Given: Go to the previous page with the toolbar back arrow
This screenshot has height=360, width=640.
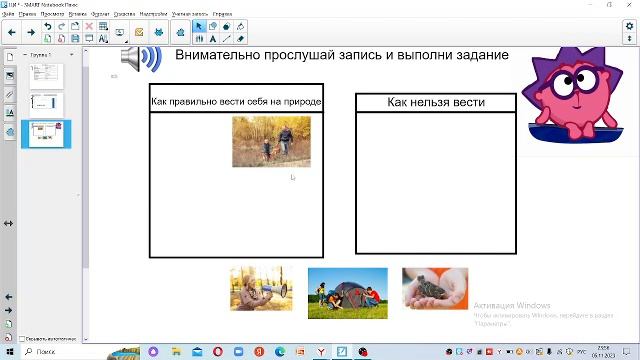Looking at the screenshot, I should [x=12, y=32].
